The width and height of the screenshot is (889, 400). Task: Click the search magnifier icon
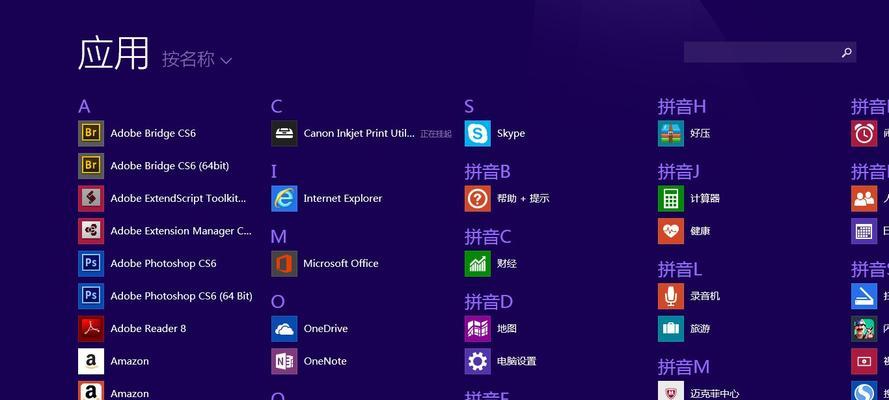(846, 53)
